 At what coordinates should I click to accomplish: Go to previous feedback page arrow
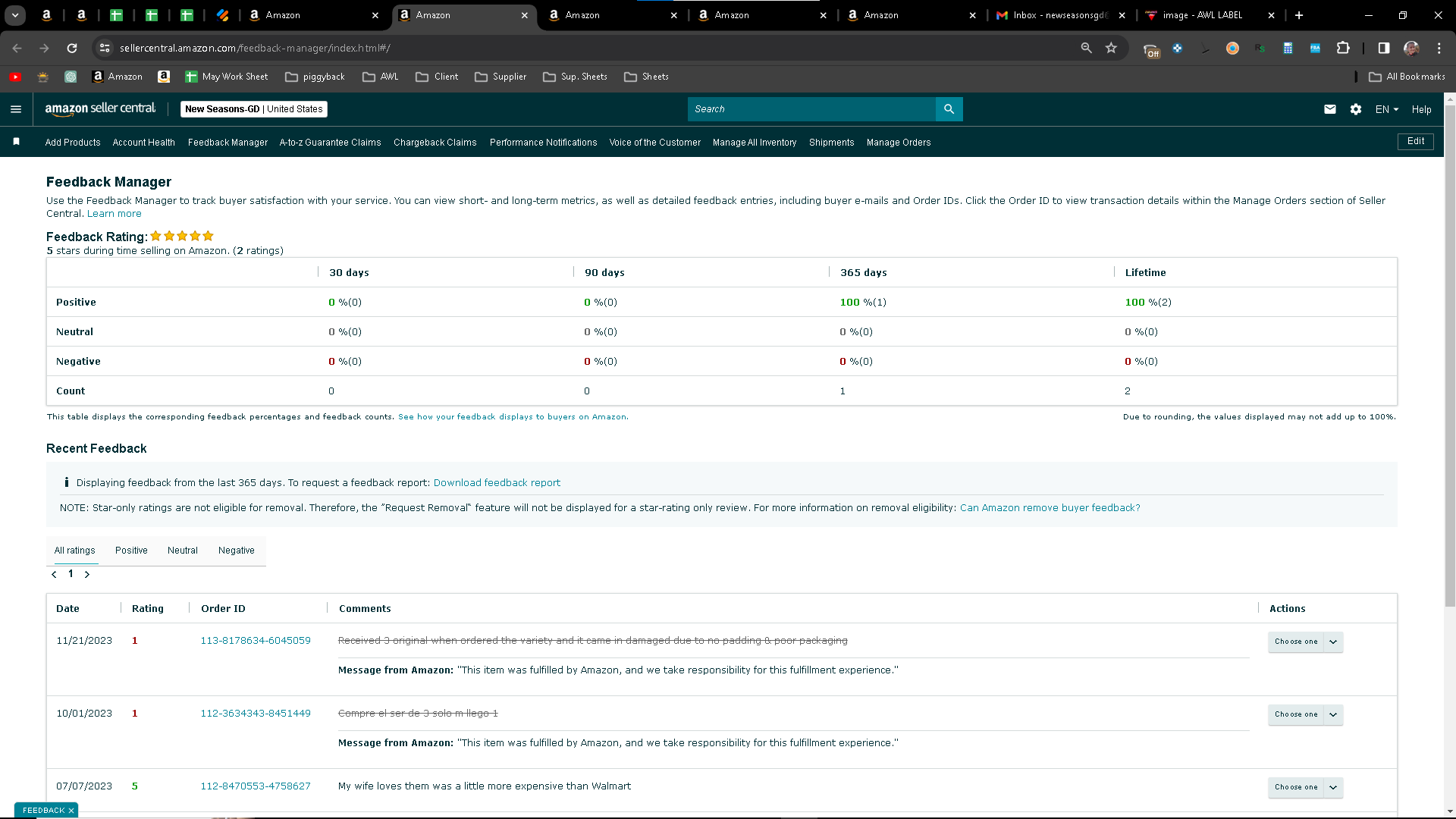point(54,575)
